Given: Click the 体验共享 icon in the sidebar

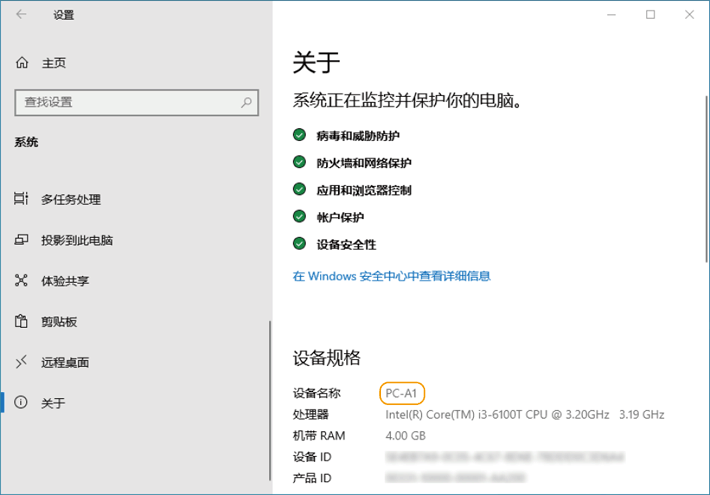Looking at the screenshot, I should (x=22, y=281).
